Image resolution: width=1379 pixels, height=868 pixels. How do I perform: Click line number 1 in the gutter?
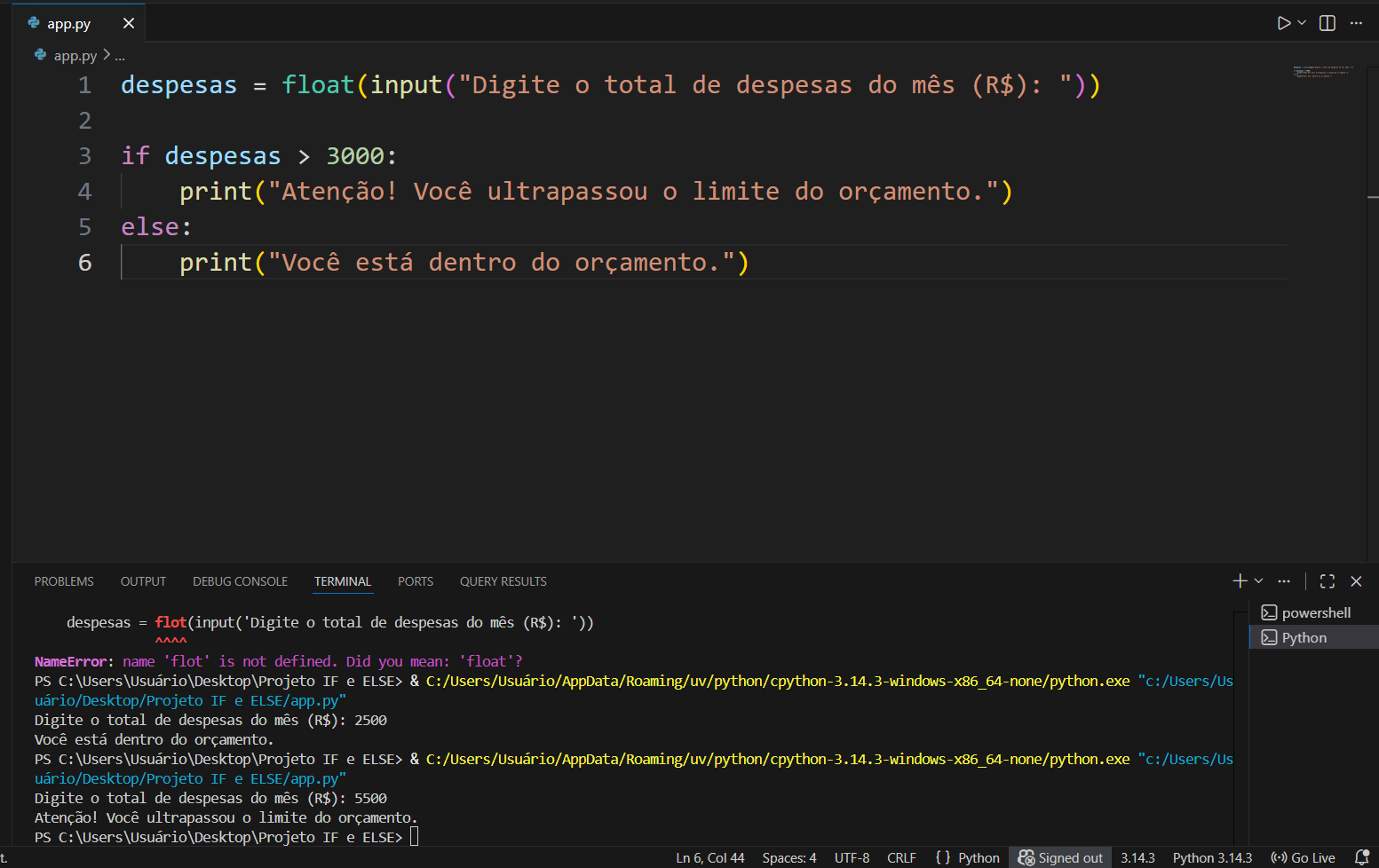coord(85,85)
